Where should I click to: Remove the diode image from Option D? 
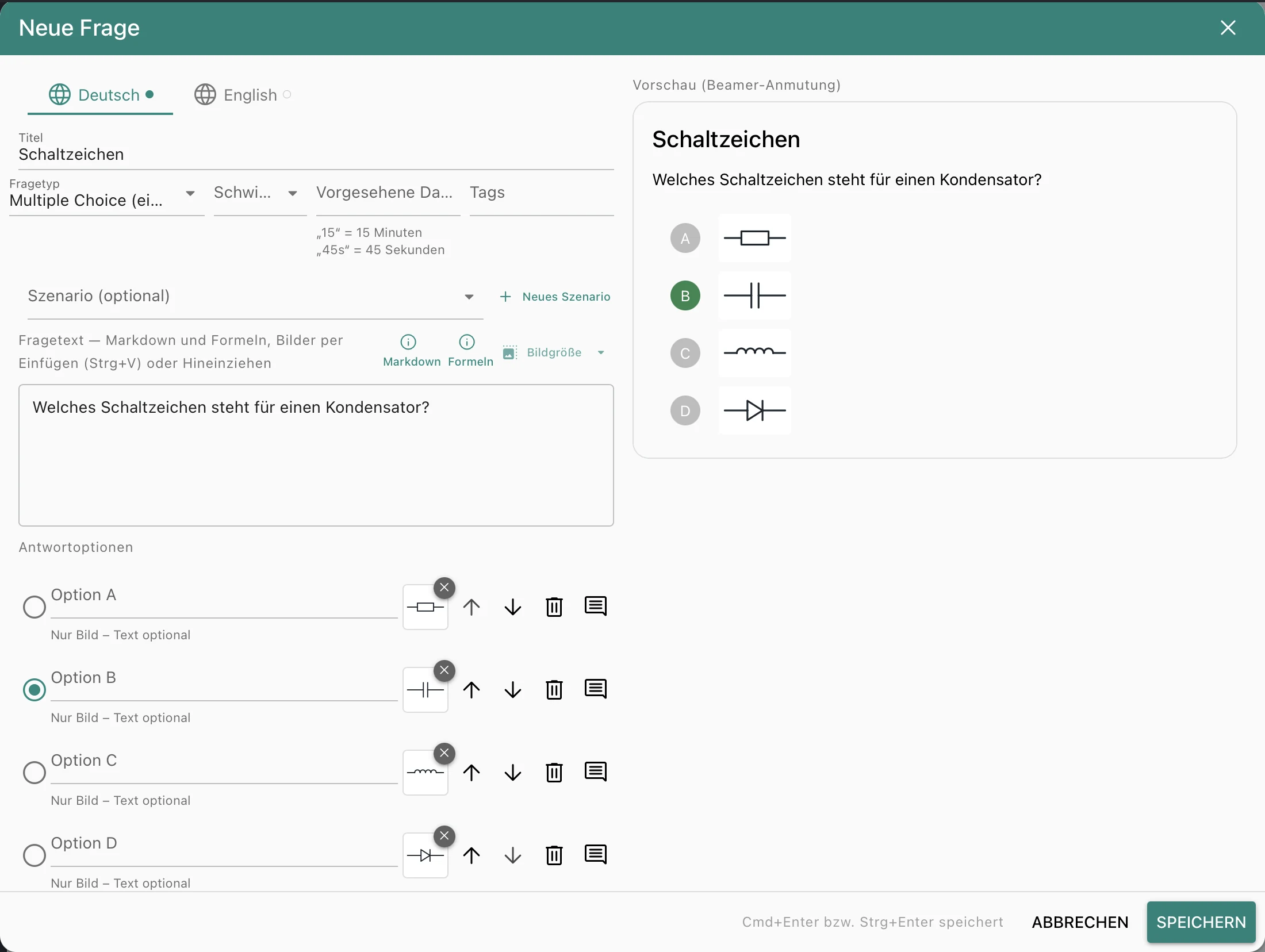(444, 836)
